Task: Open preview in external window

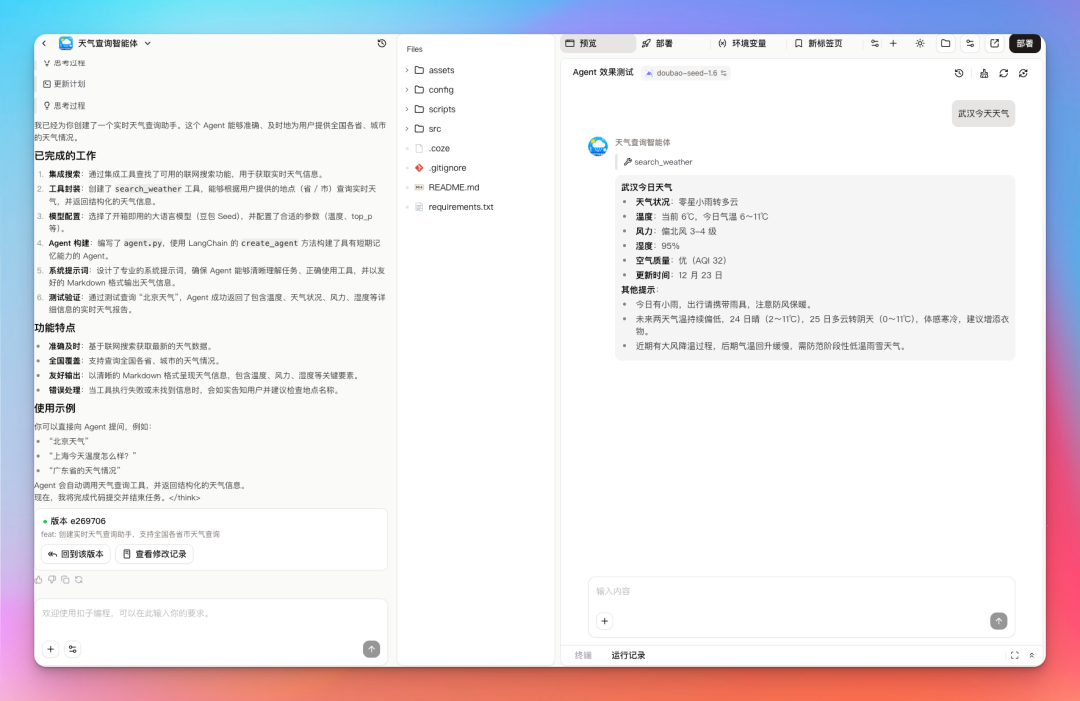Action: click(994, 43)
